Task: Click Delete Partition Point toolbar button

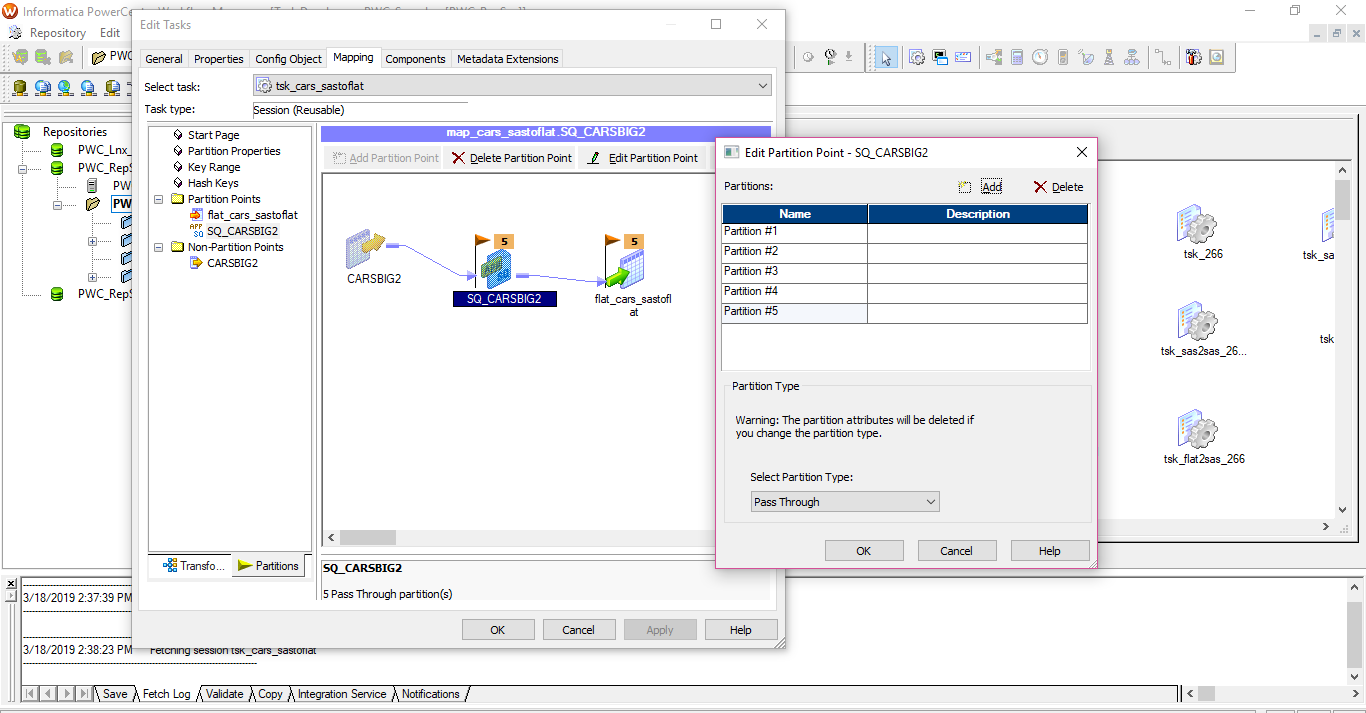Action: pyautogui.click(x=511, y=158)
